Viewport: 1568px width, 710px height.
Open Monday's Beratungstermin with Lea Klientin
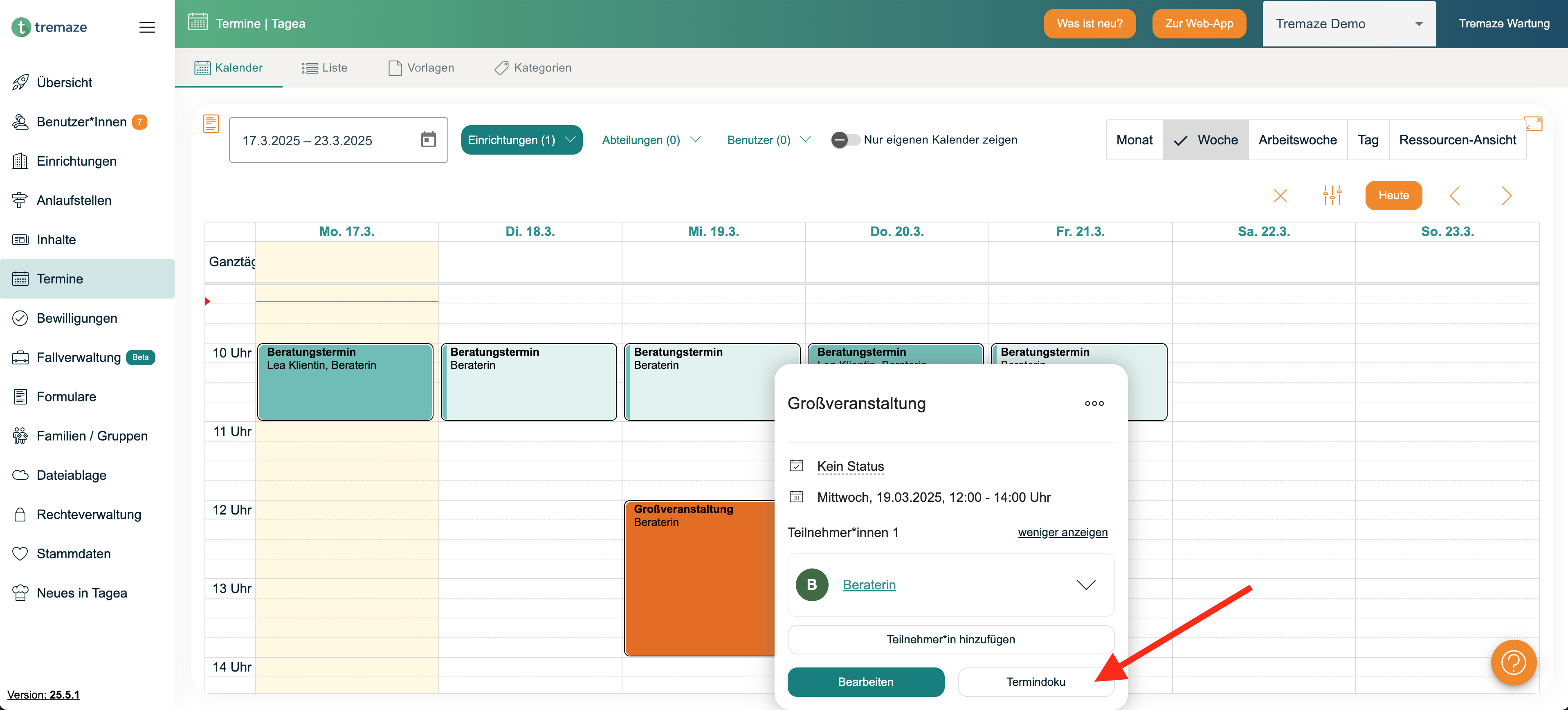345,382
